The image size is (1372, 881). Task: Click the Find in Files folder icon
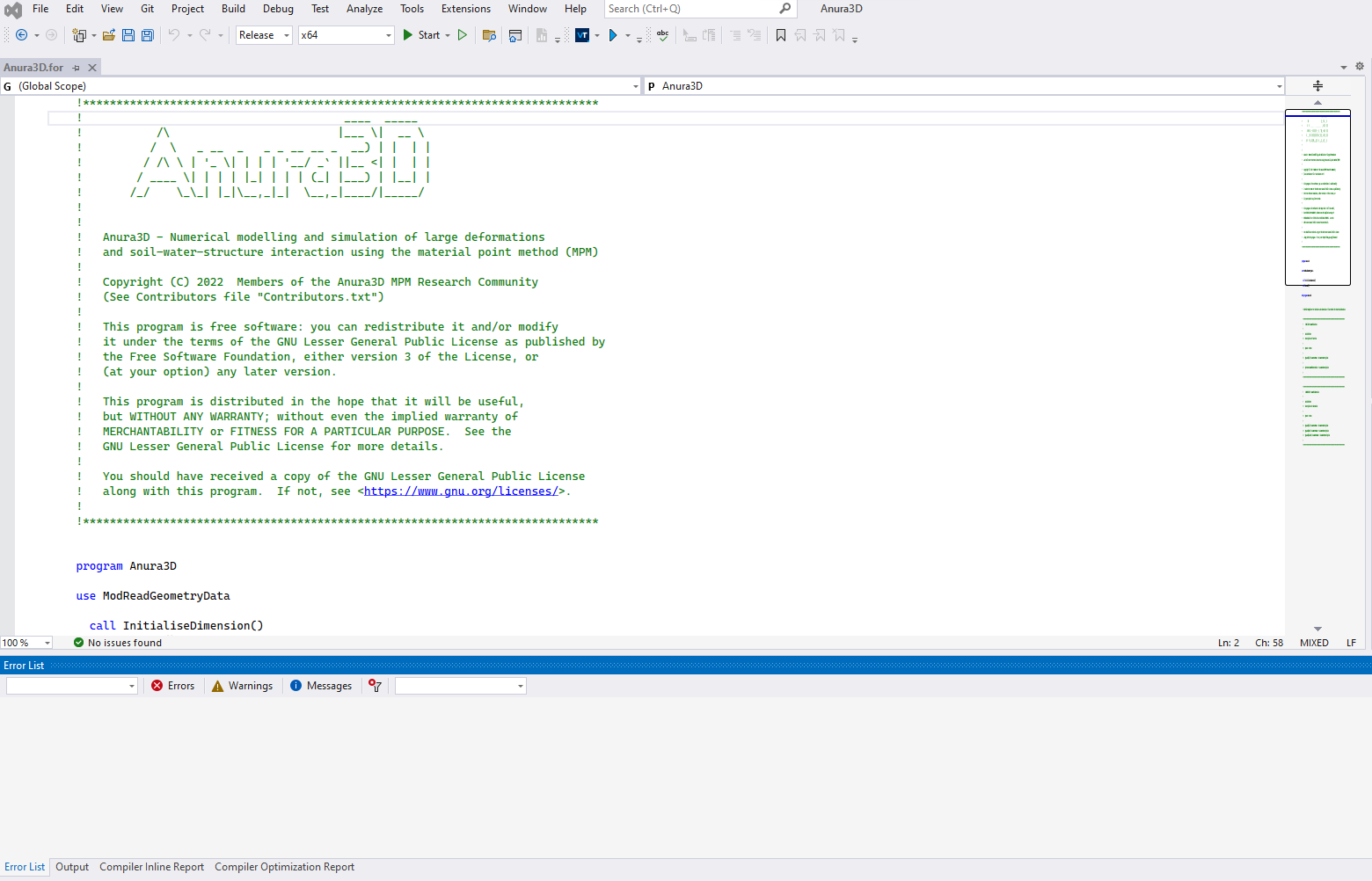coord(490,35)
